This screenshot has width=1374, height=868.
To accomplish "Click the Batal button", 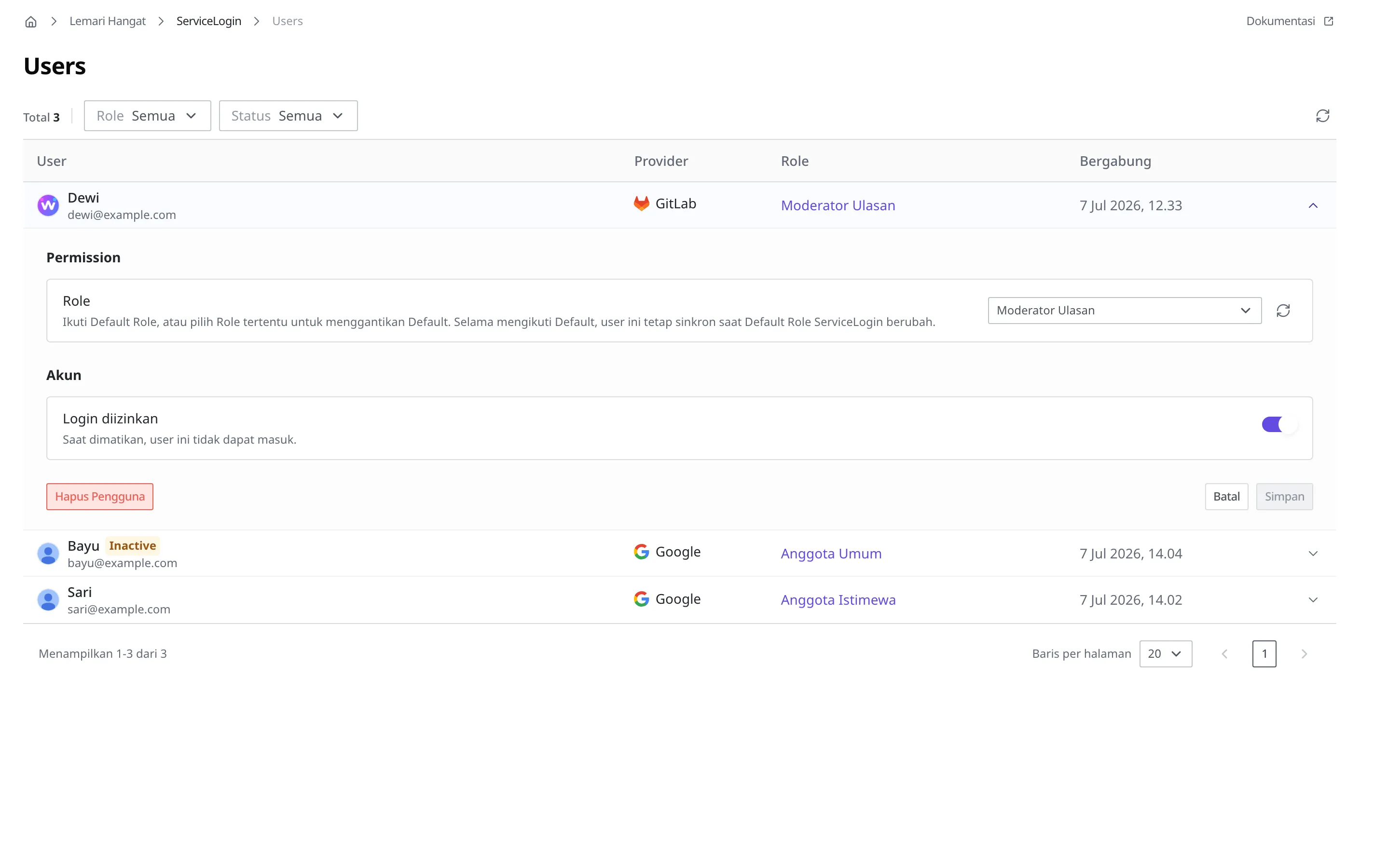I will click(1226, 496).
